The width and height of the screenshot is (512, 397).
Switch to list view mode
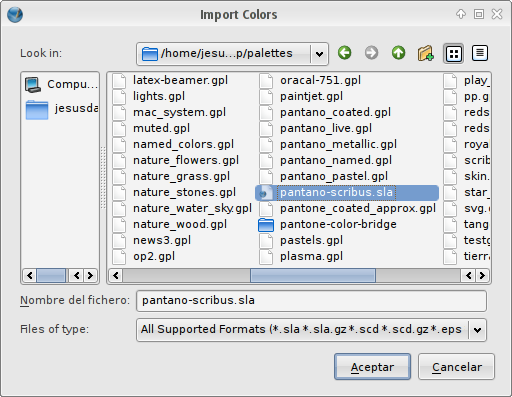point(453,53)
